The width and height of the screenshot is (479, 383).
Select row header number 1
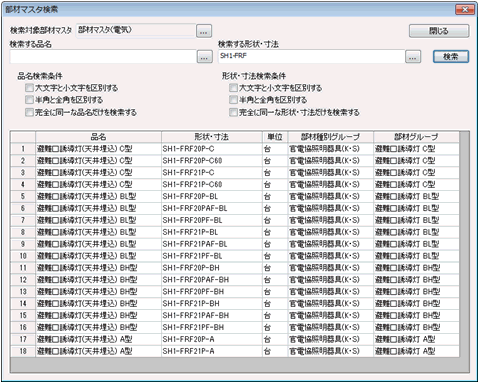coord(23,149)
